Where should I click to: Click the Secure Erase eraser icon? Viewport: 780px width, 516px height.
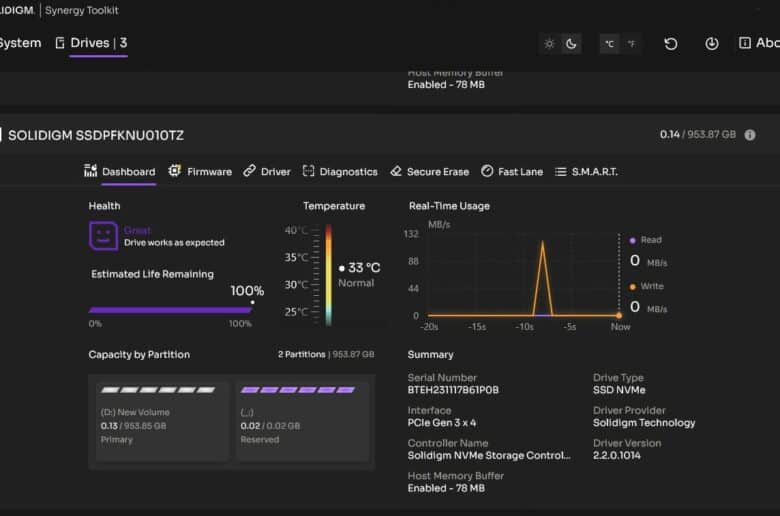pyautogui.click(x=396, y=171)
